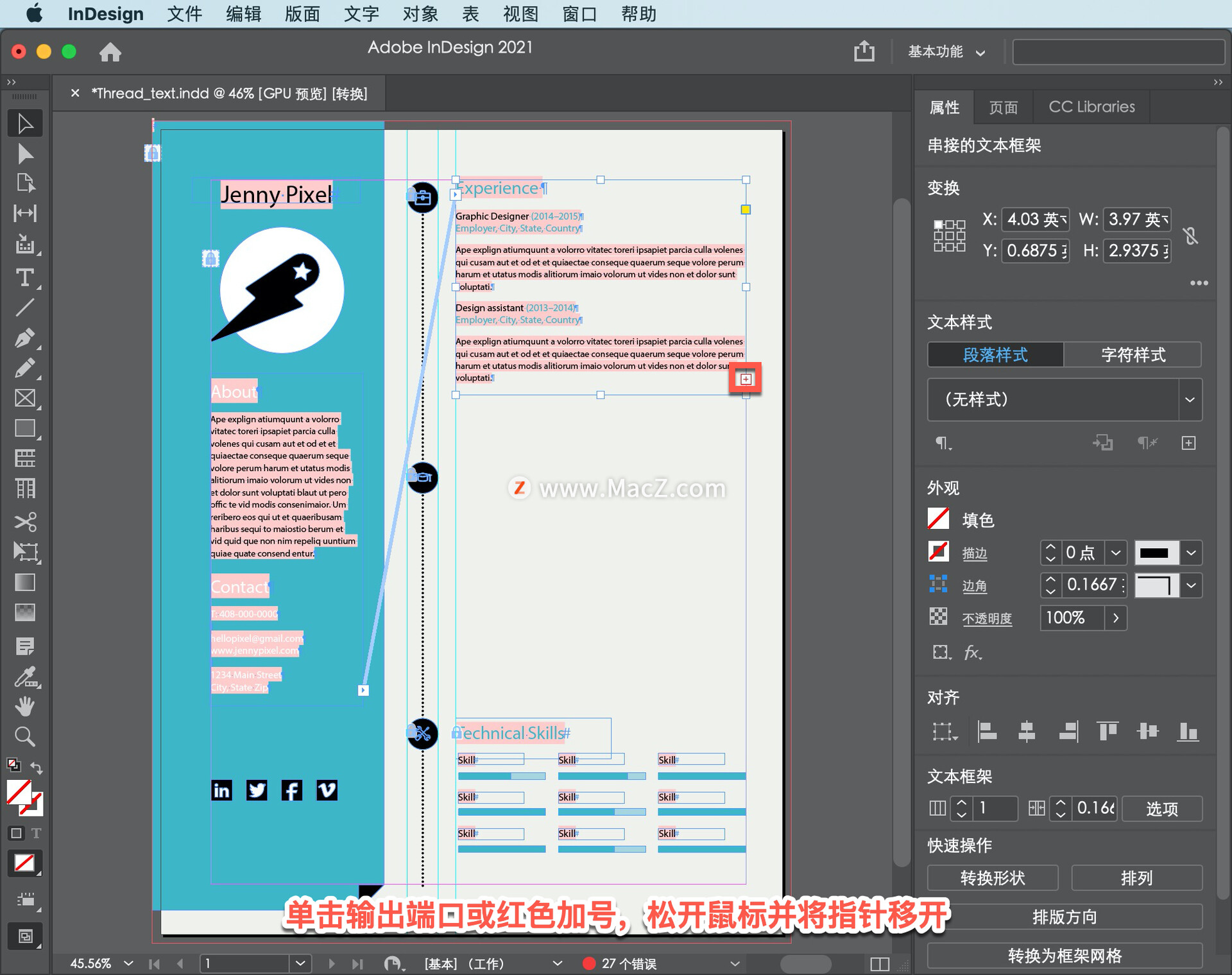The image size is (1232, 975).
Task: Open the preflight errors dropdown arrow
Action: (x=735, y=963)
